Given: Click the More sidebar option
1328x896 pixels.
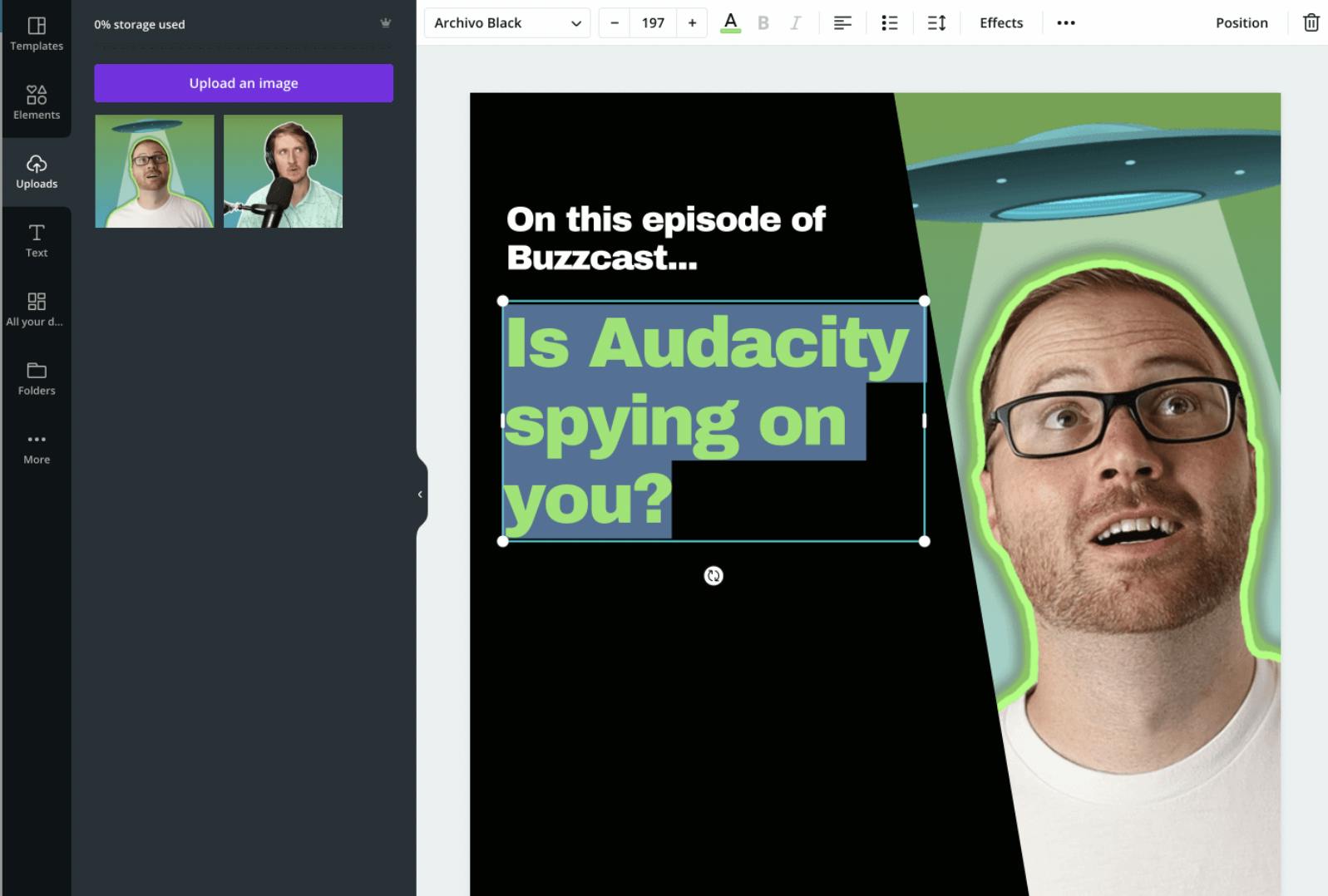Looking at the screenshot, I should pos(37,448).
